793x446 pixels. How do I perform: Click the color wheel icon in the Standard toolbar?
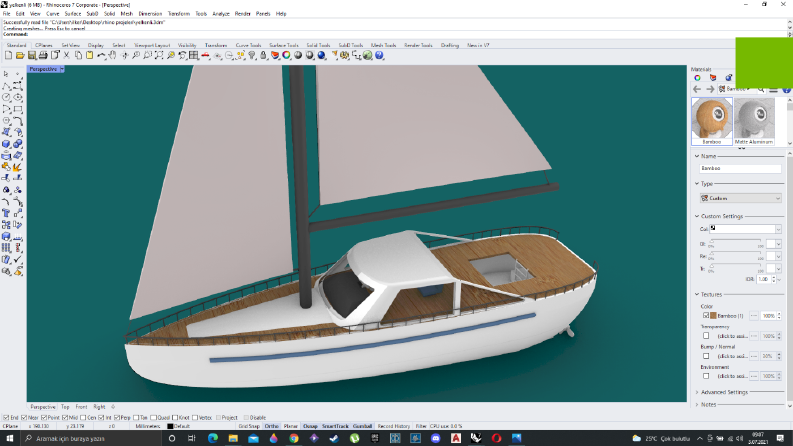pos(286,55)
